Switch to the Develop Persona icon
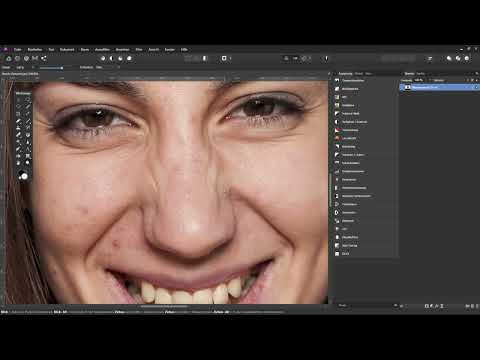The image size is (480, 360). [x=26, y=58]
